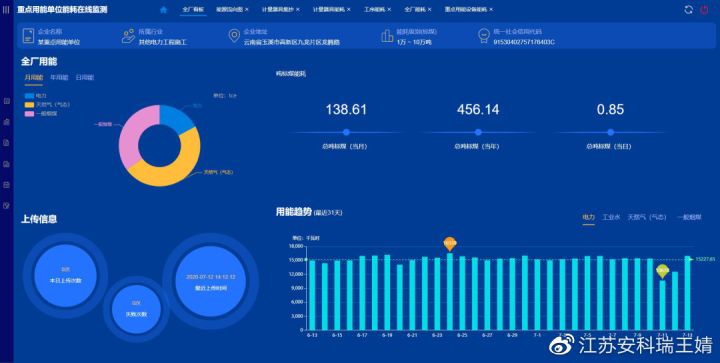720x363 pixels.
Task: Select the 日用能 tab under 全厂用能
Action: pos(85,78)
